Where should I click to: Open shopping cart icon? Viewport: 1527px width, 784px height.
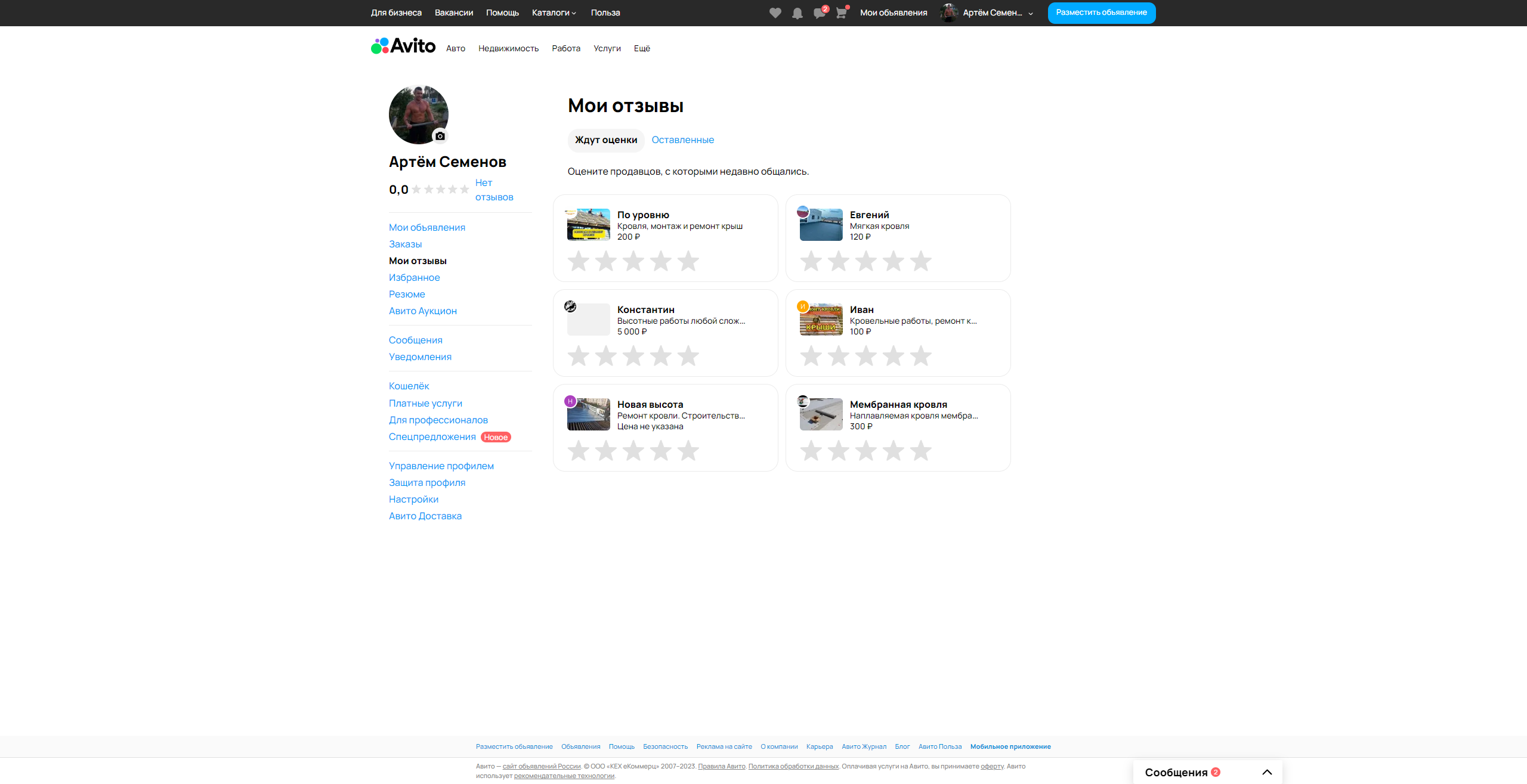click(841, 13)
